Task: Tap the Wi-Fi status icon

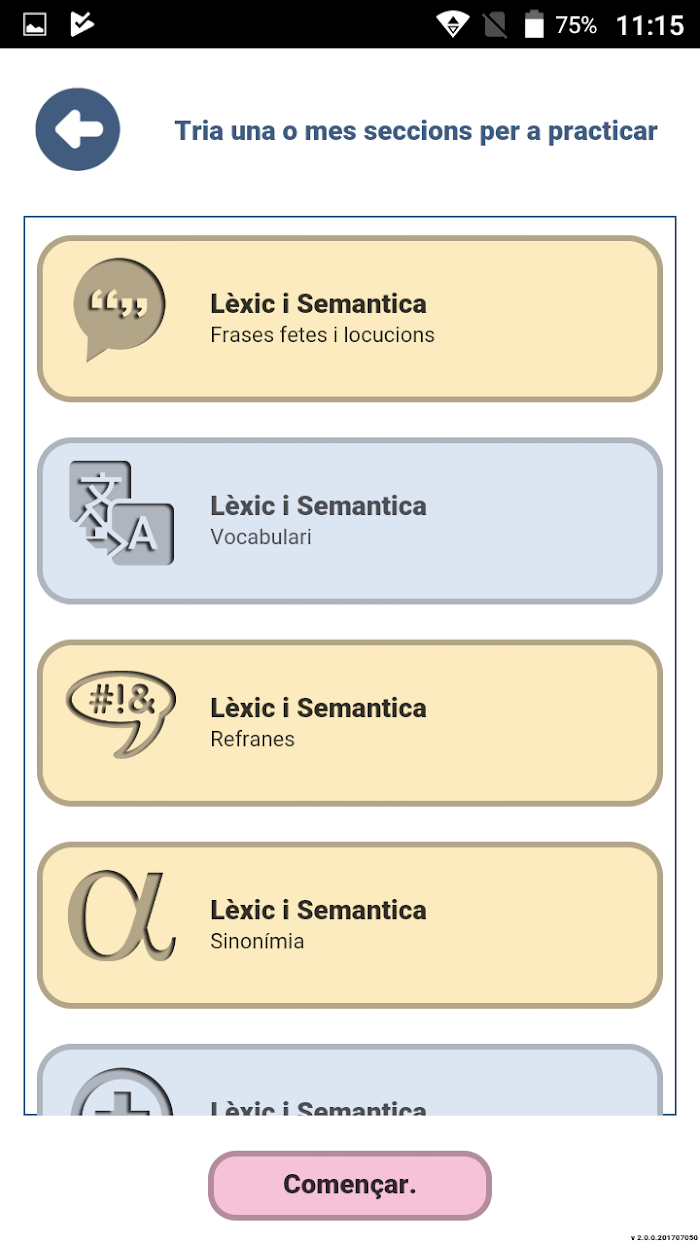Action: point(453,25)
